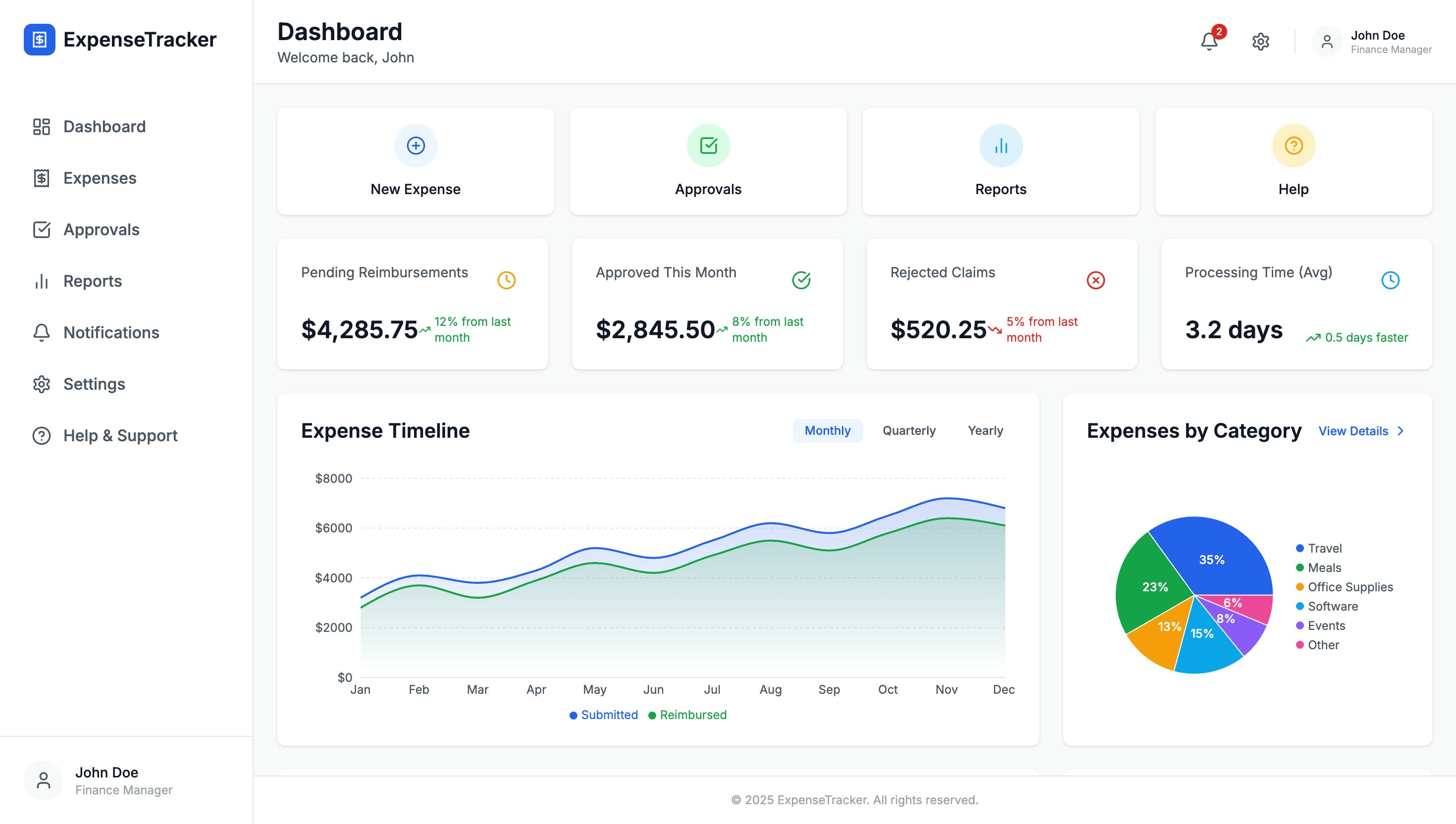
Task: Switch the timeline to Quarterly view
Action: coord(908,430)
